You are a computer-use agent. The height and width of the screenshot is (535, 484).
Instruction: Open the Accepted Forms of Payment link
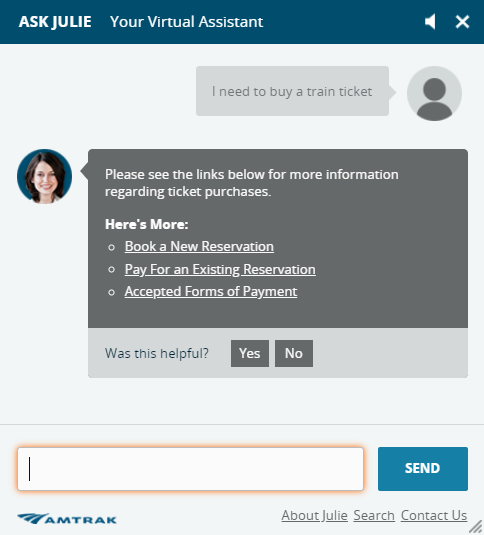point(211,292)
